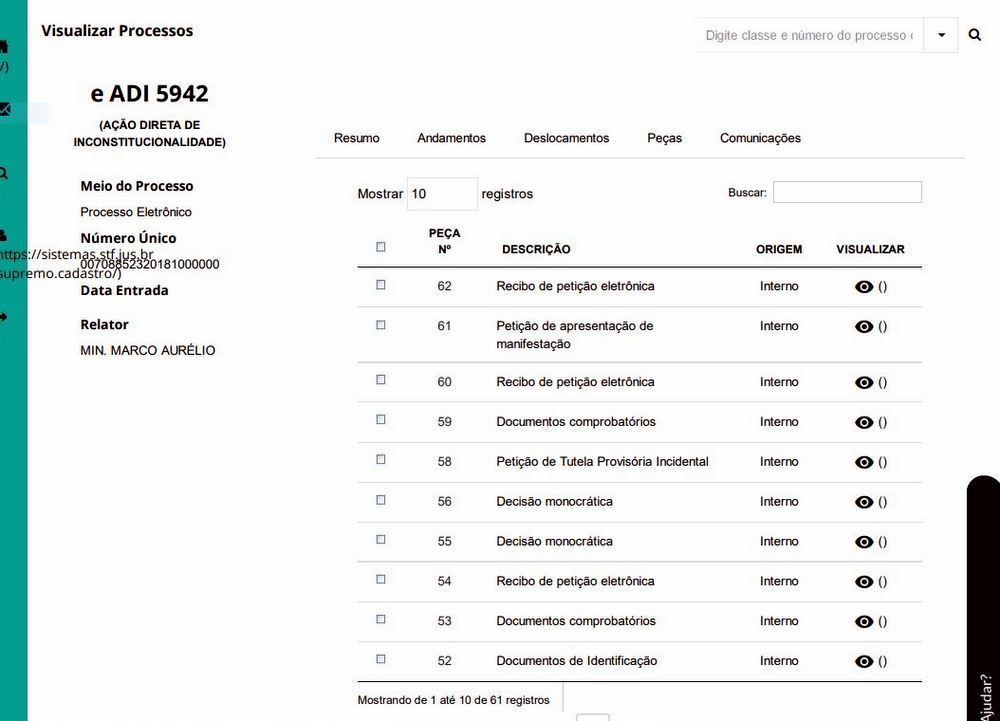Sort the table by the Peça Nº column
The width and height of the screenshot is (1000, 721).
click(444, 241)
